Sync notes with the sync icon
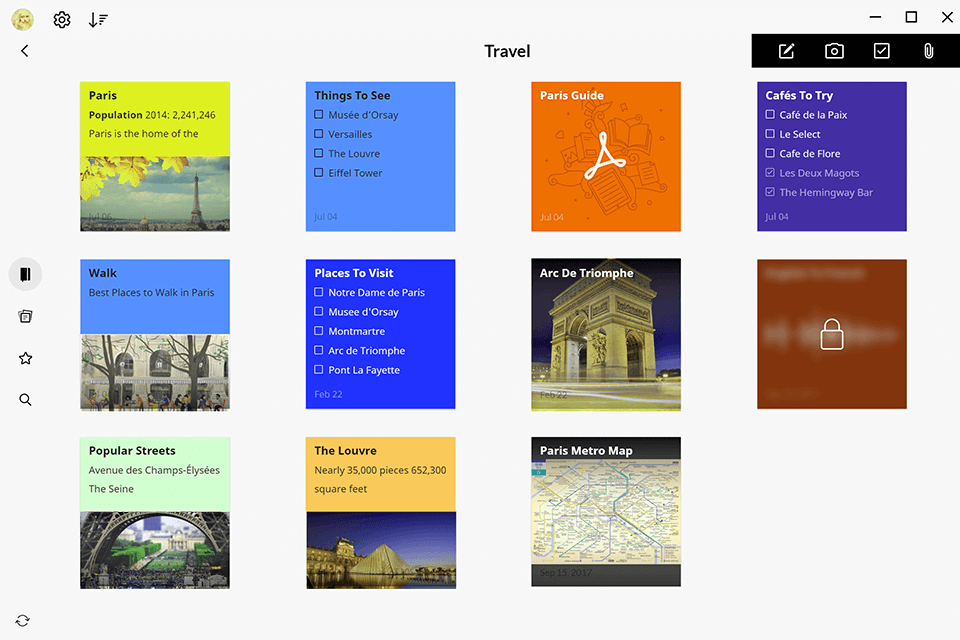Viewport: 960px width, 640px height. click(x=23, y=620)
